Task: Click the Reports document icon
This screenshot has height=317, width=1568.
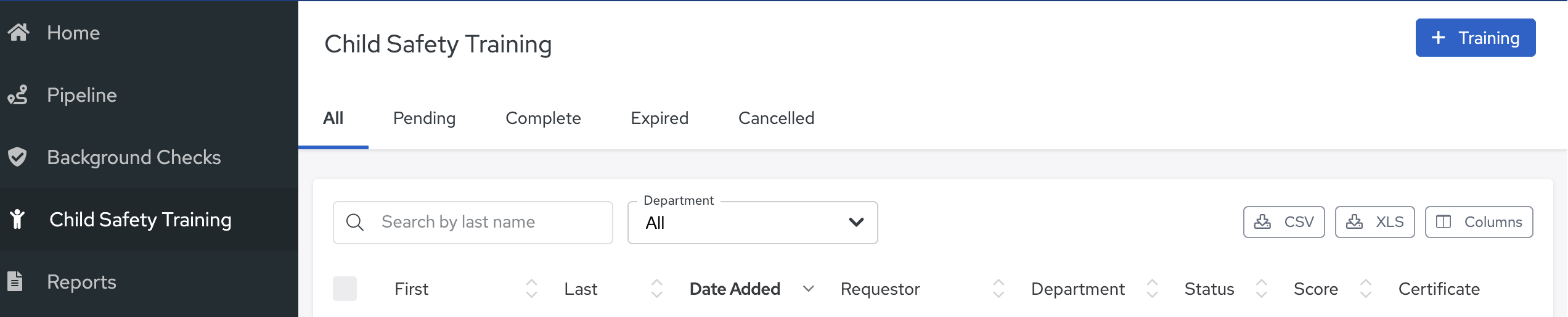Action: coord(15,281)
